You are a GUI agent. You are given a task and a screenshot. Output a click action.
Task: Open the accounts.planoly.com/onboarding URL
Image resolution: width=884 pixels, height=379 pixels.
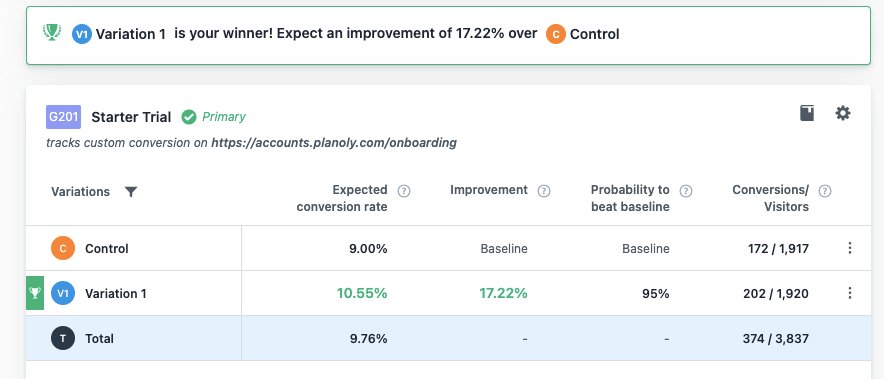[x=334, y=143]
